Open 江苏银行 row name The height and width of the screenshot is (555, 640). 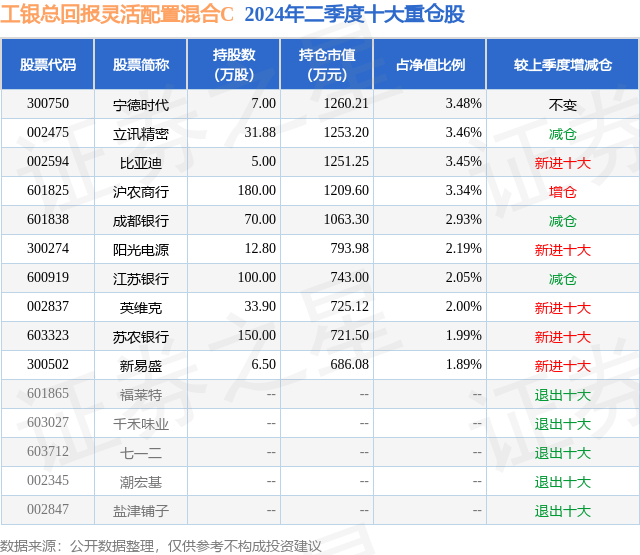tap(141, 279)
